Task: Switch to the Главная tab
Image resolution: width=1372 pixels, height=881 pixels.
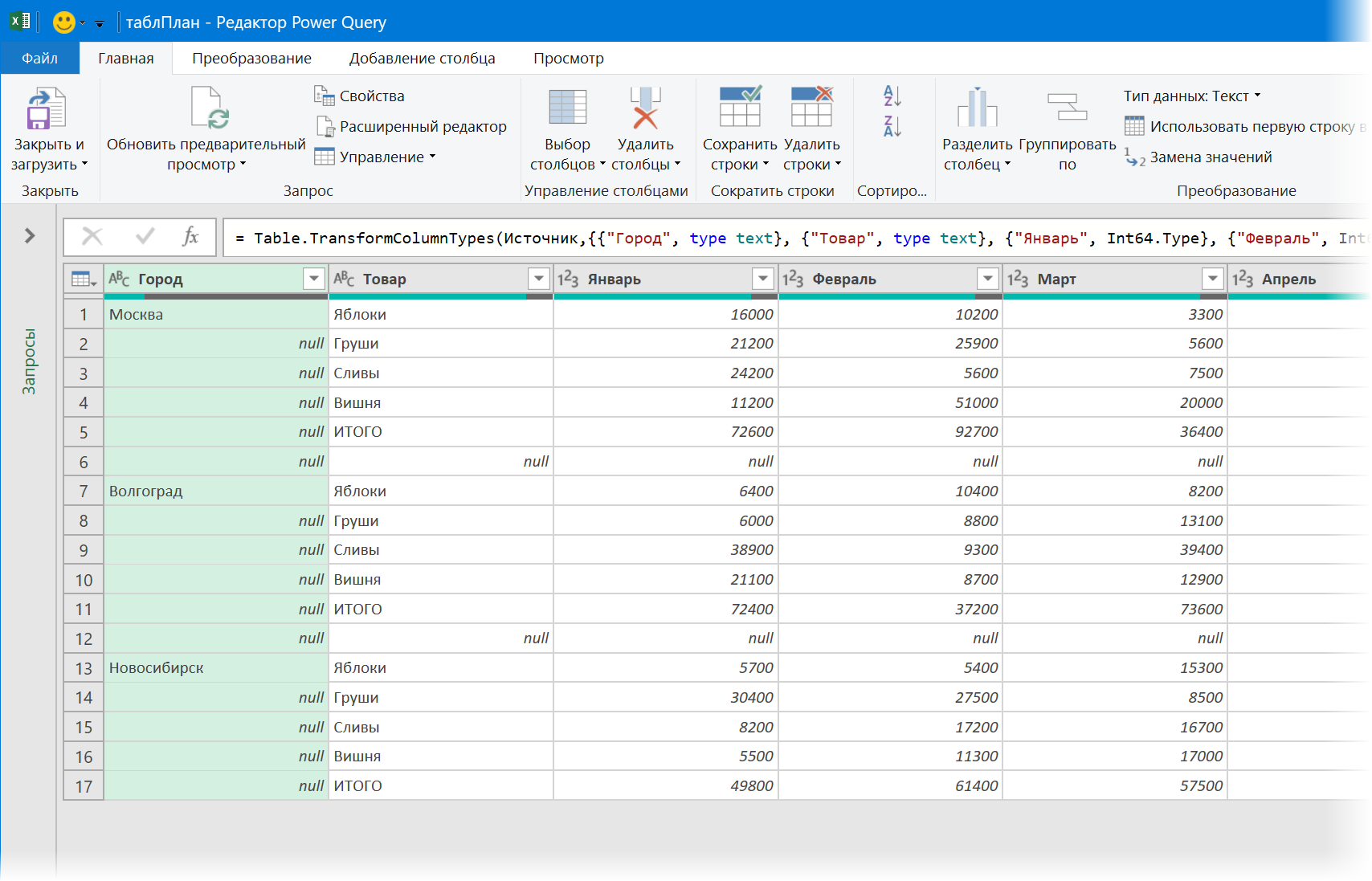Action: point(126,58)
